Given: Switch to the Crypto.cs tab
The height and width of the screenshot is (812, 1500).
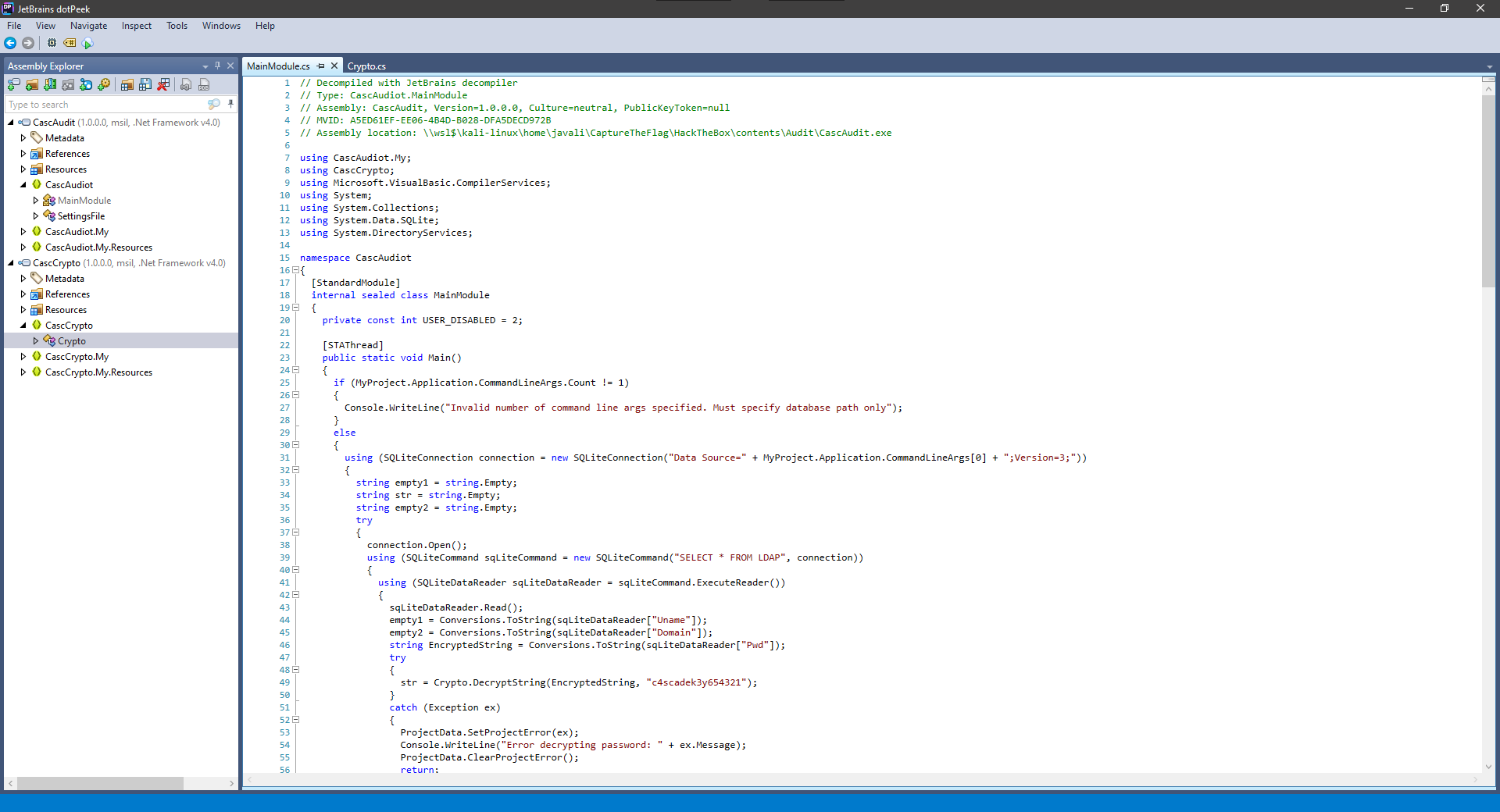Looking at the screenshot, I should (x=366, y=66).
